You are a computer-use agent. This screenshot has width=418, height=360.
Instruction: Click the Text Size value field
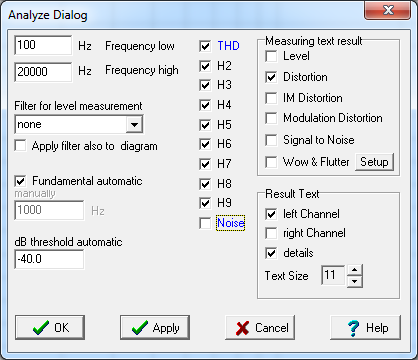[x=333, y=275]
